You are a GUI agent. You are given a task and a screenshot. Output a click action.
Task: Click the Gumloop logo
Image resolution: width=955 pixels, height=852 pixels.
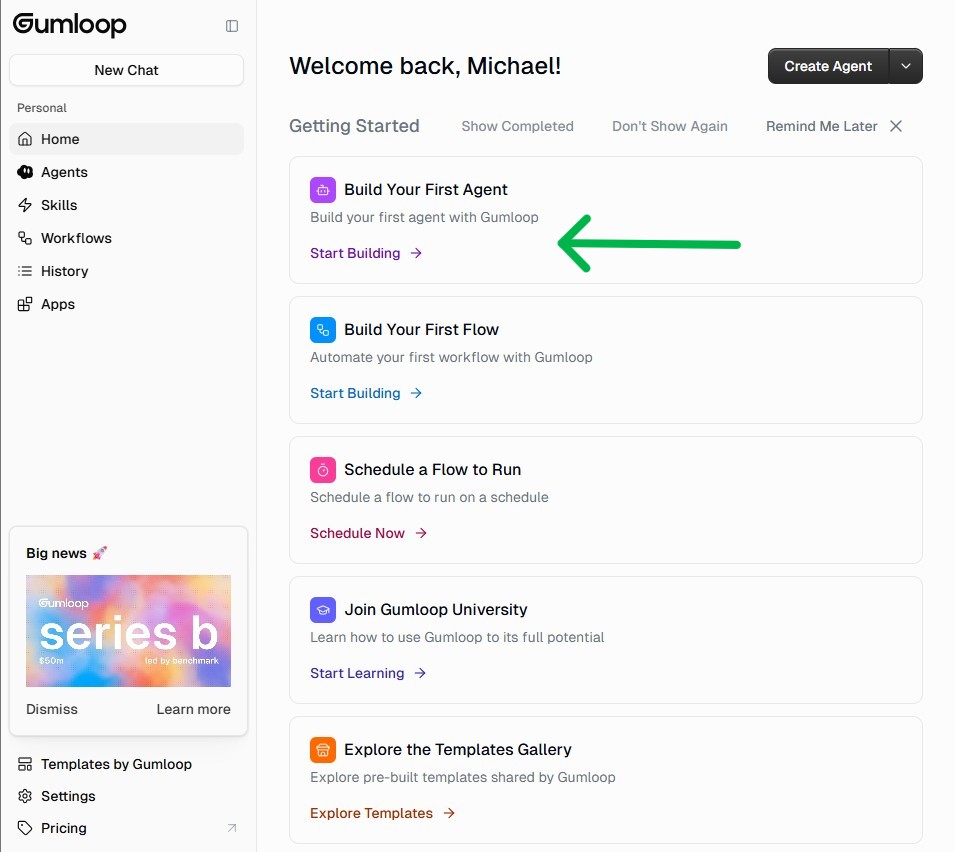click(x=70, y=25)
